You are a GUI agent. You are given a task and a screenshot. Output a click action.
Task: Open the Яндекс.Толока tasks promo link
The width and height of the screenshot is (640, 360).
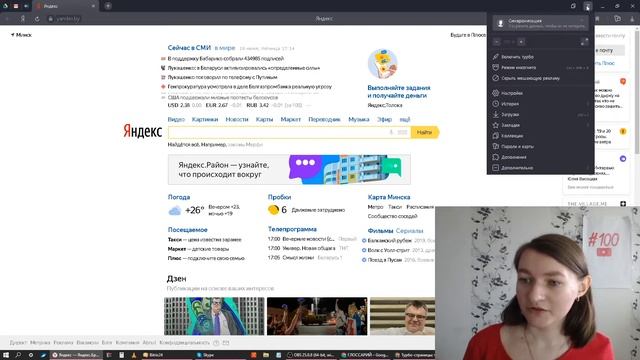pyautogui.click(x=399, y=91)
